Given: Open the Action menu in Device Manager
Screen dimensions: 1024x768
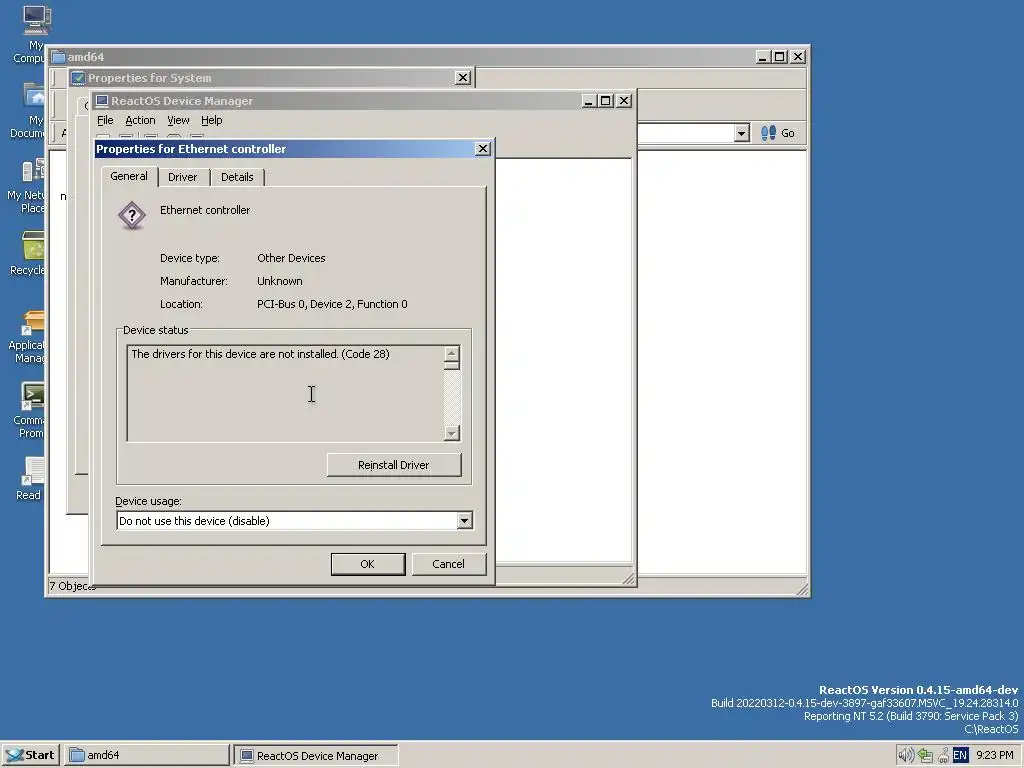Looking at the screenshot, I should coord(140,120).
